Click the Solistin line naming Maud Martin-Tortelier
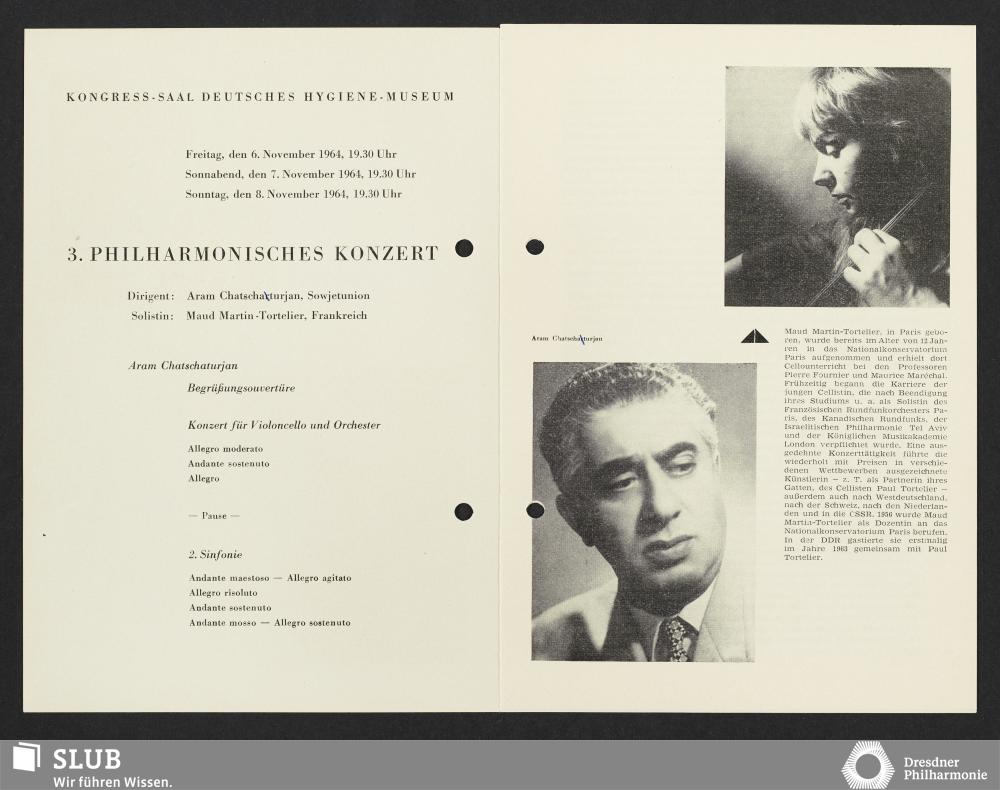The width and height of the screenshot is (1000, 790). pos(248,316)
